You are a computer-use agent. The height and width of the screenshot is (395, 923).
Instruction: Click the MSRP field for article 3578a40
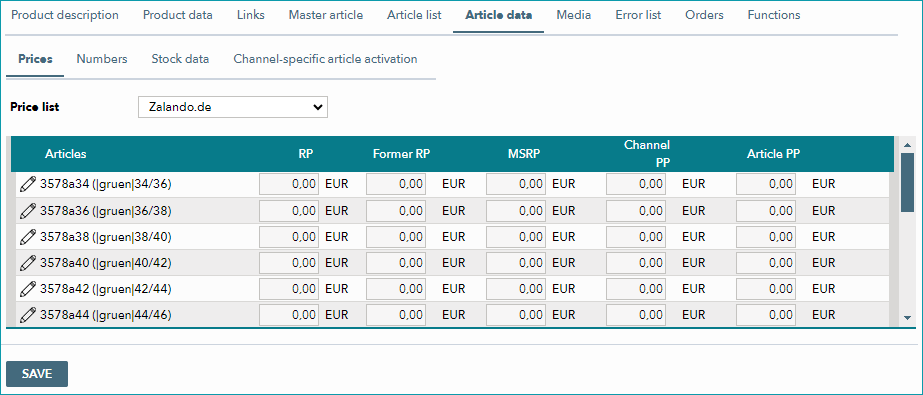[516, 263]
